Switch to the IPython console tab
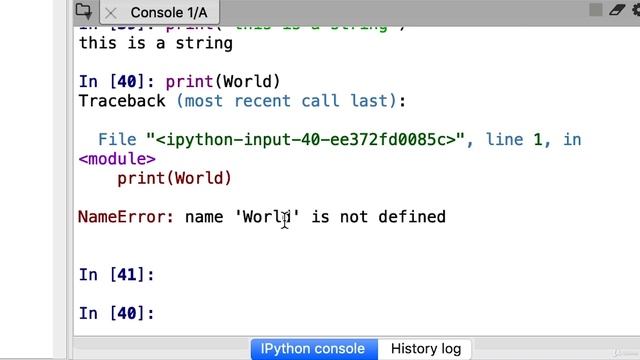This screenshot has height=360, width=640. [314, 349]
